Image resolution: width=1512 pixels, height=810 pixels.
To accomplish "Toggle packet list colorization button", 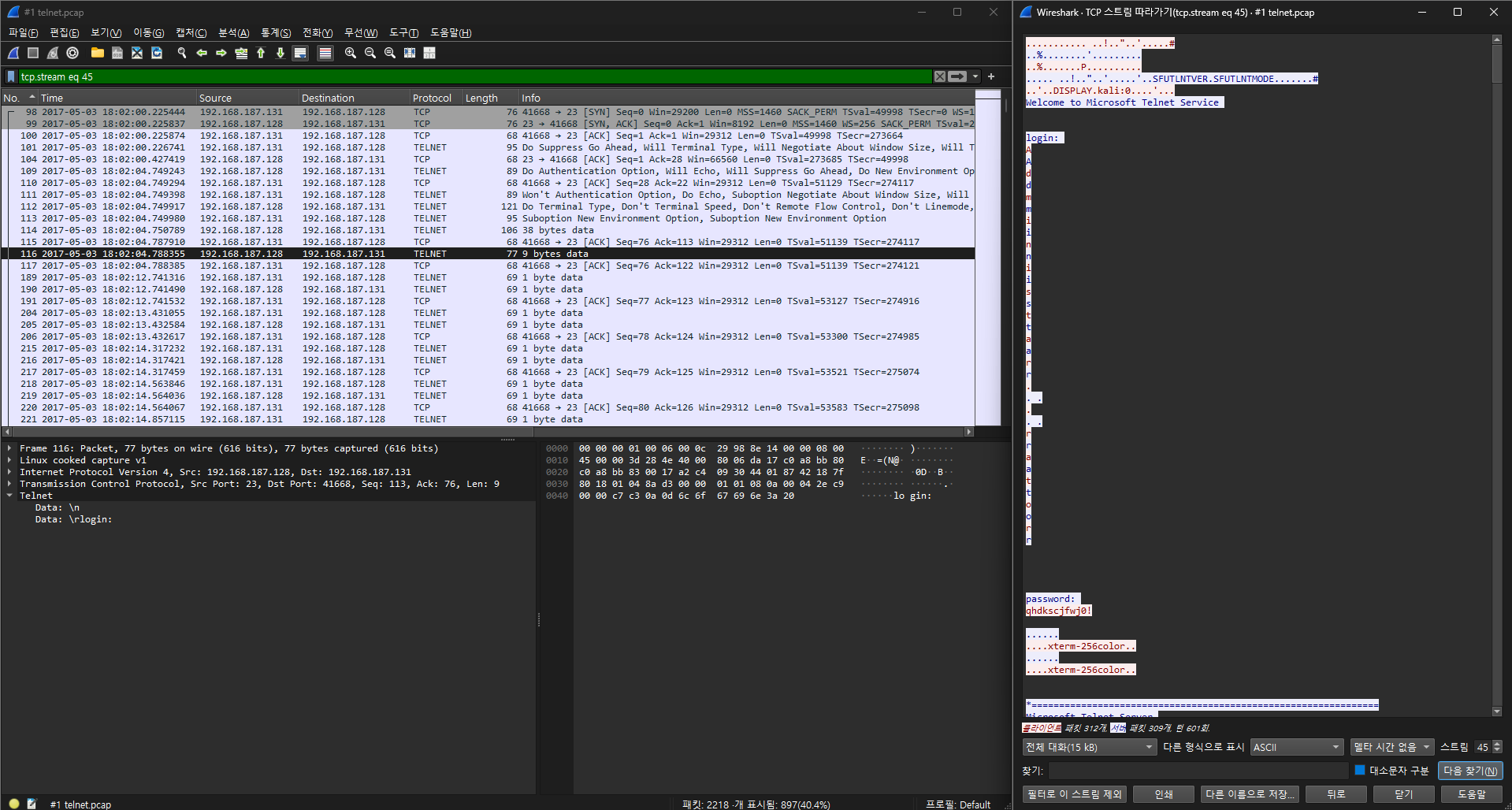I will [x=325, y=53].
